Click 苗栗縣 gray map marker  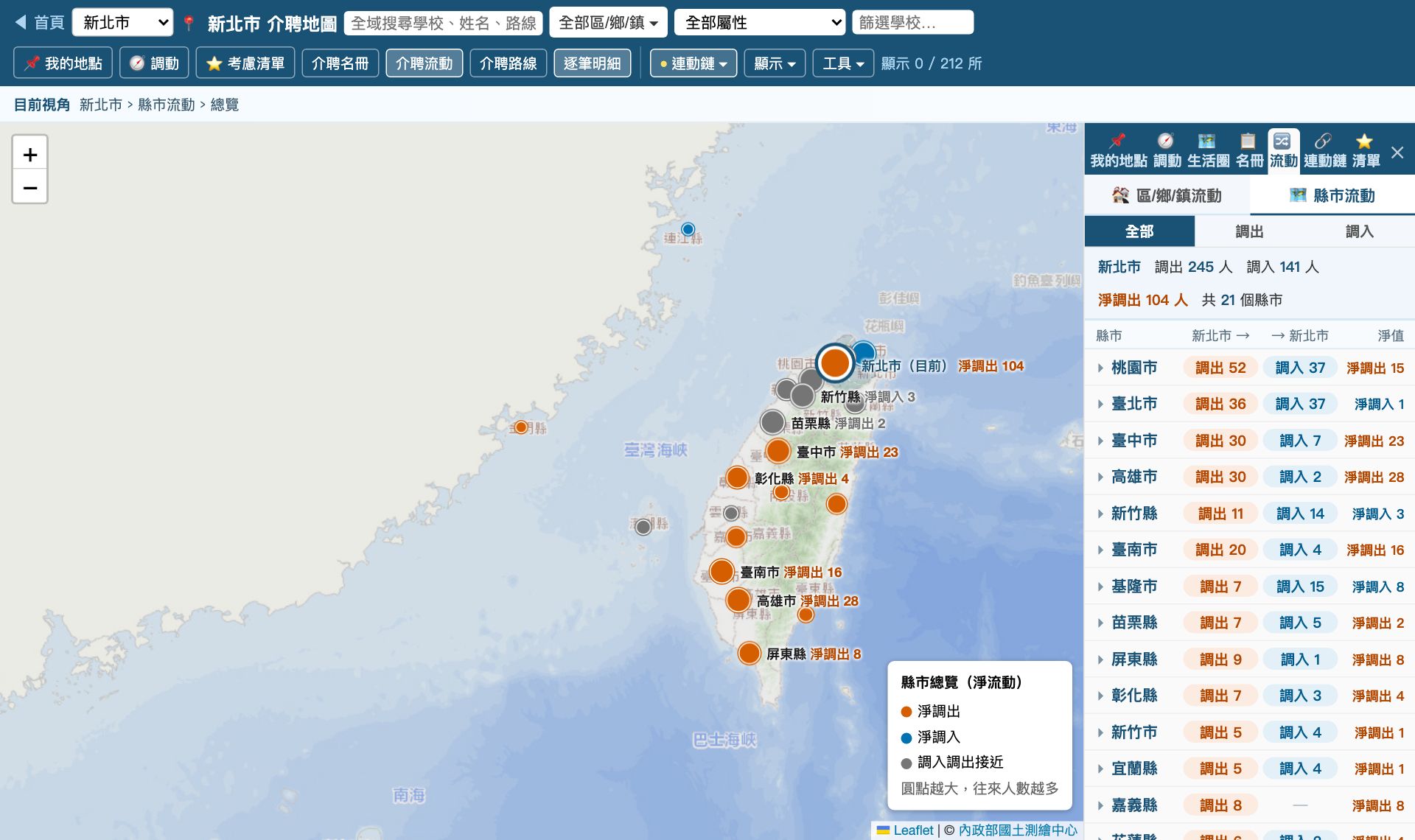point(772,422)
